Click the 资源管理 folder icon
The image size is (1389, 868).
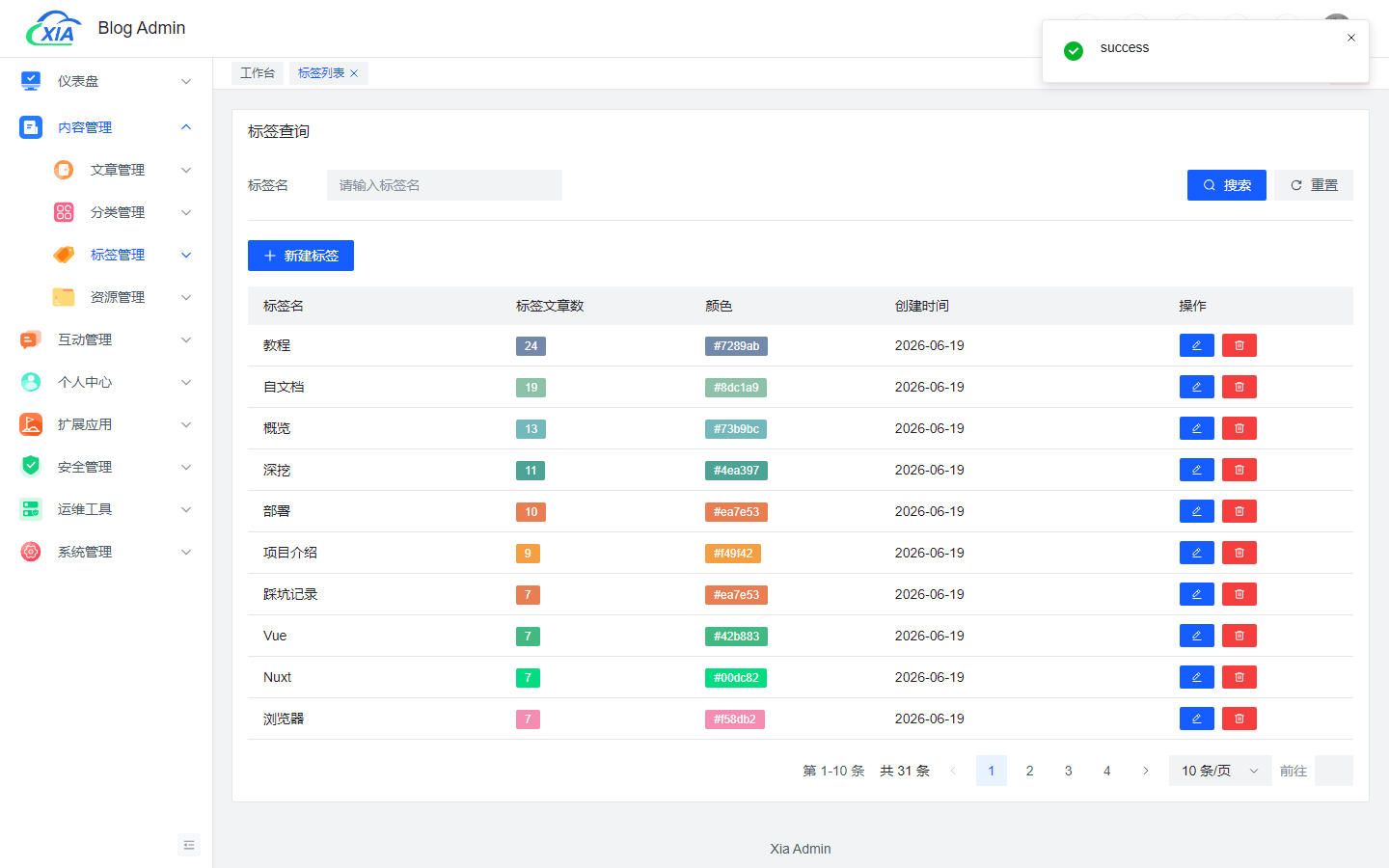tap(64, 297)
